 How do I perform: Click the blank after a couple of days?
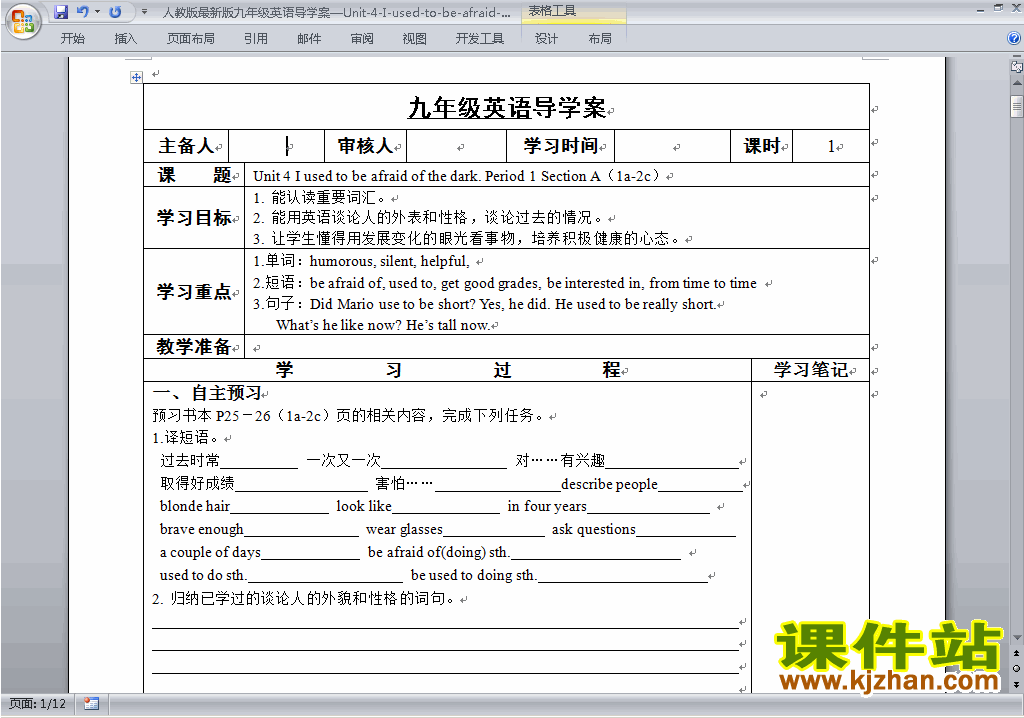point(310,554)
